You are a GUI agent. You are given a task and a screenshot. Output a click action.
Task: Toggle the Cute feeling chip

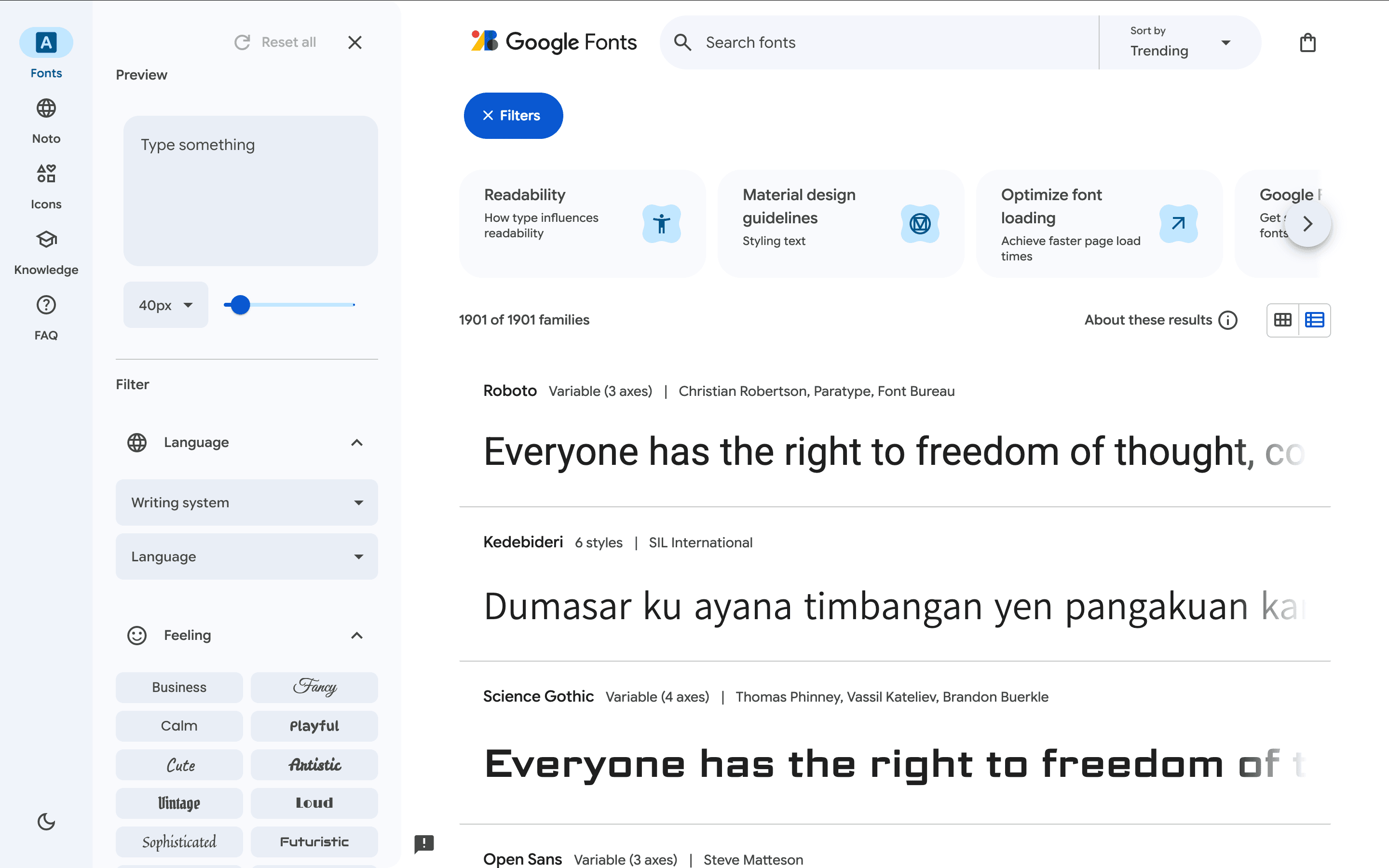point(179,764)
